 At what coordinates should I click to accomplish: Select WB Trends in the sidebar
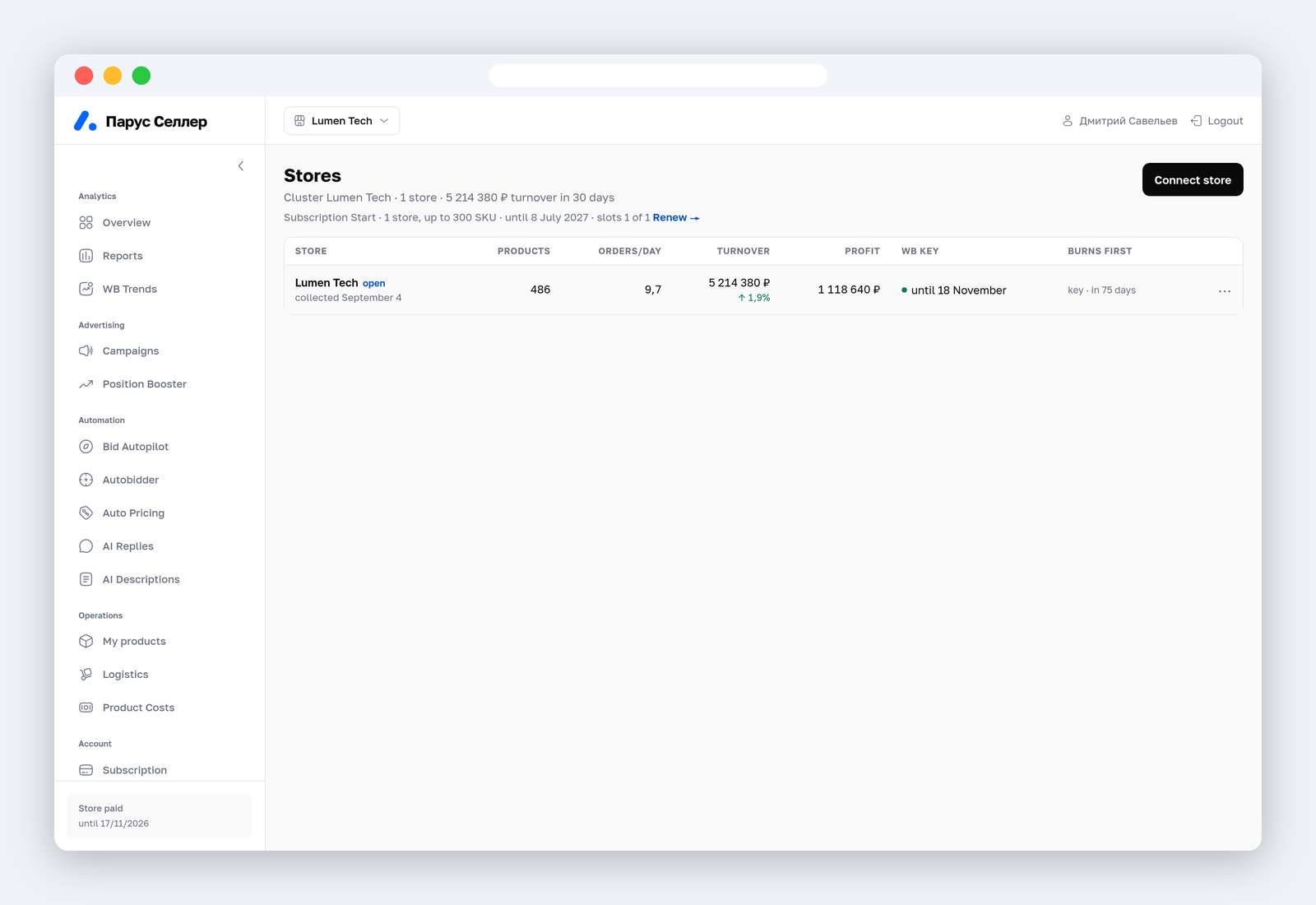coord(130,289)
